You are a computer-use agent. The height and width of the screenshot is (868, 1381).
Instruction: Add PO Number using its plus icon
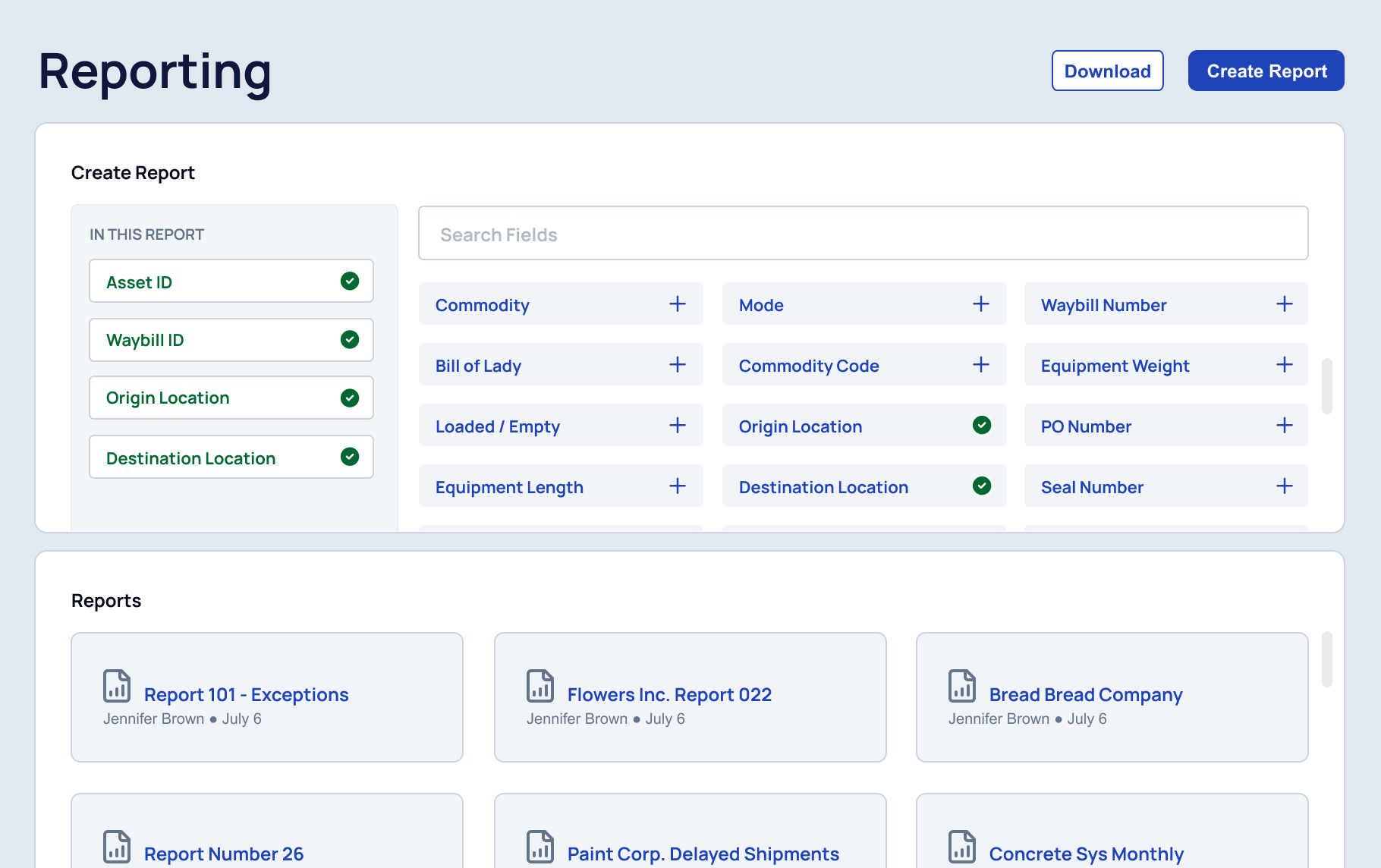tap(1285, 426)
